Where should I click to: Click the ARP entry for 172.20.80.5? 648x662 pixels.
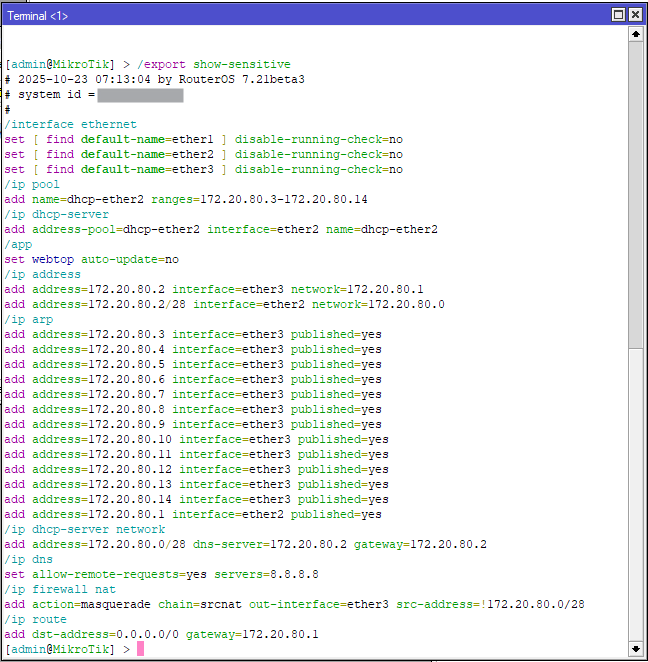pos(193,364)
